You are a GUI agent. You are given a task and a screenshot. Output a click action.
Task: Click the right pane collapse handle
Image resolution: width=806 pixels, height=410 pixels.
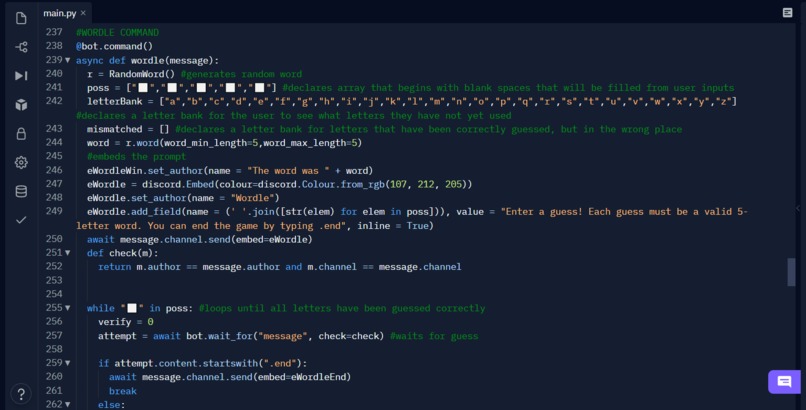point(798,208)
